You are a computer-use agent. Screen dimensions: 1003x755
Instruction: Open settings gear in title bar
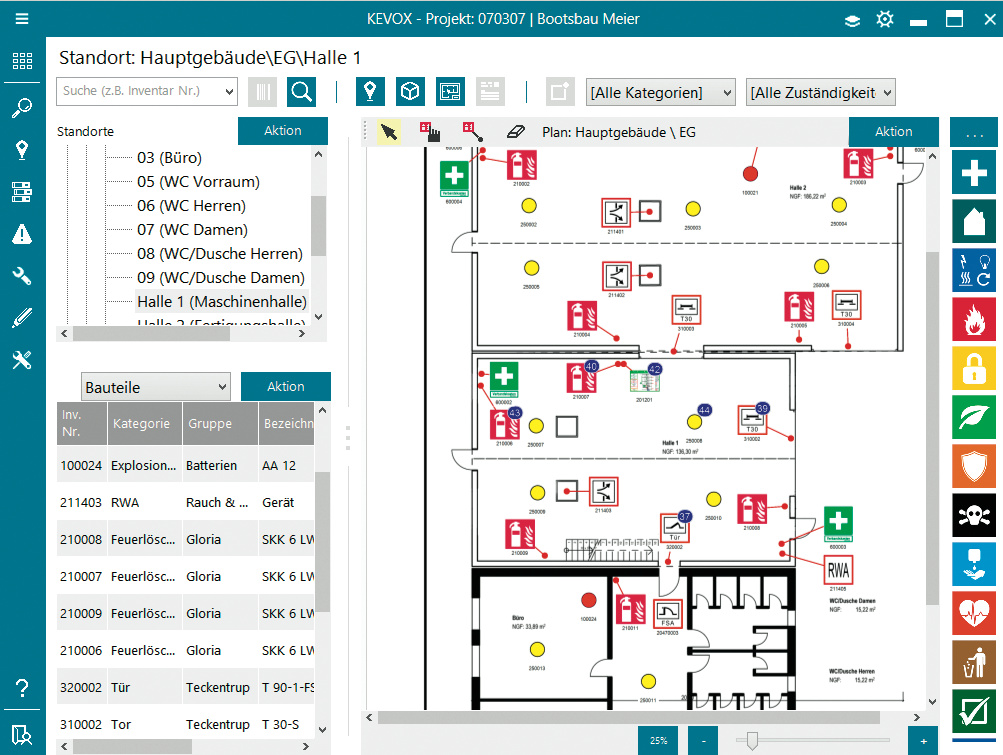coord(885,19)
